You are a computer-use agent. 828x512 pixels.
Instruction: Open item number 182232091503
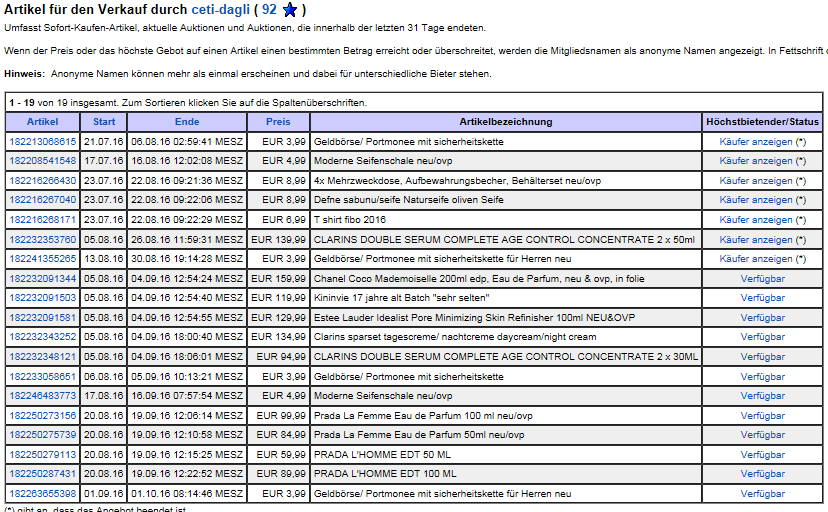(x=43, y=298)
